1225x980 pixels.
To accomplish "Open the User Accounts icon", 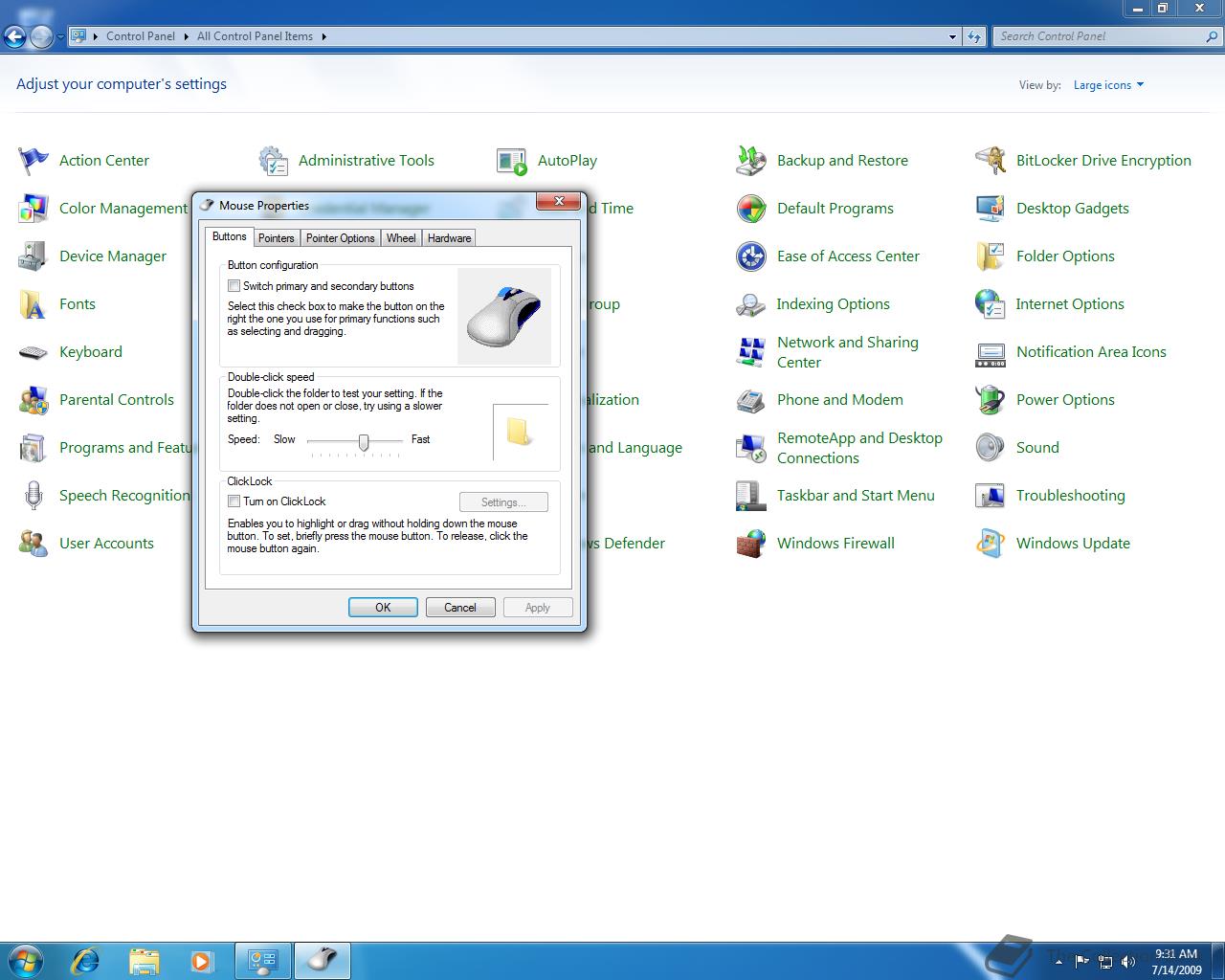I will point(33,544).
